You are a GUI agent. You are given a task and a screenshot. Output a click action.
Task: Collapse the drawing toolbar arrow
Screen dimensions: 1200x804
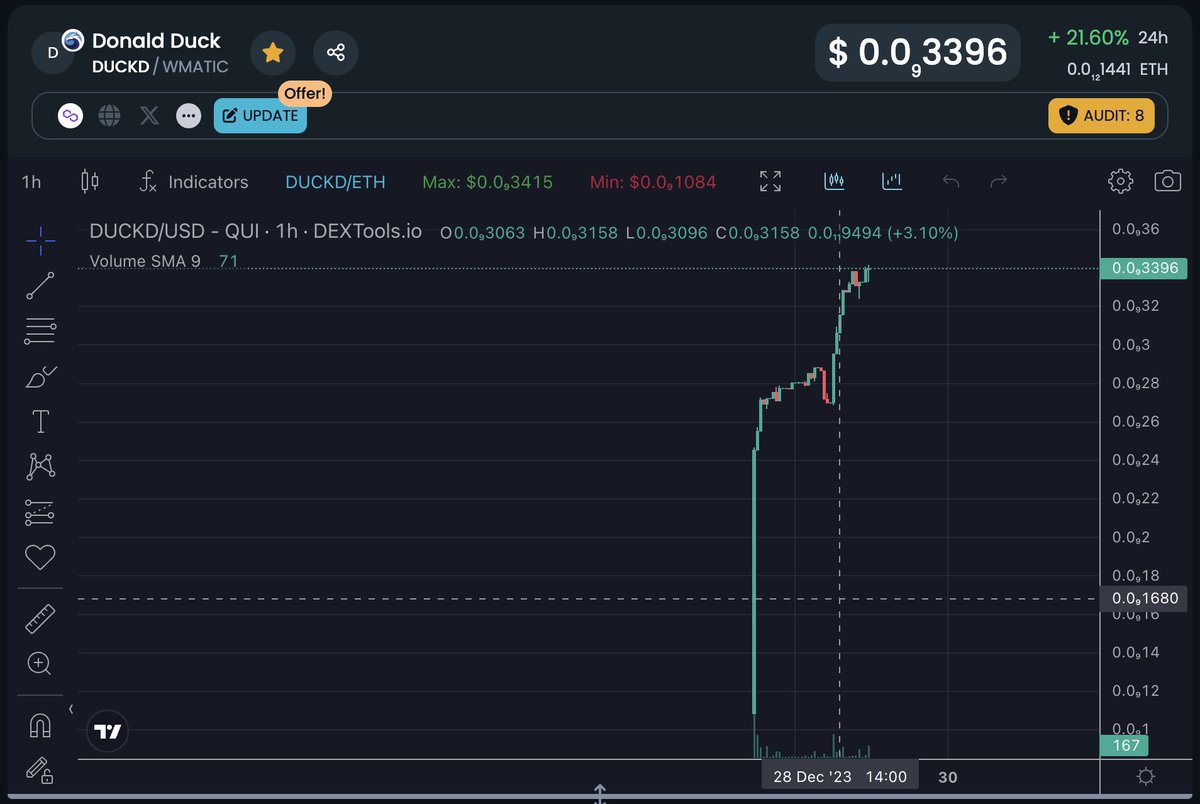click(70, 709)
